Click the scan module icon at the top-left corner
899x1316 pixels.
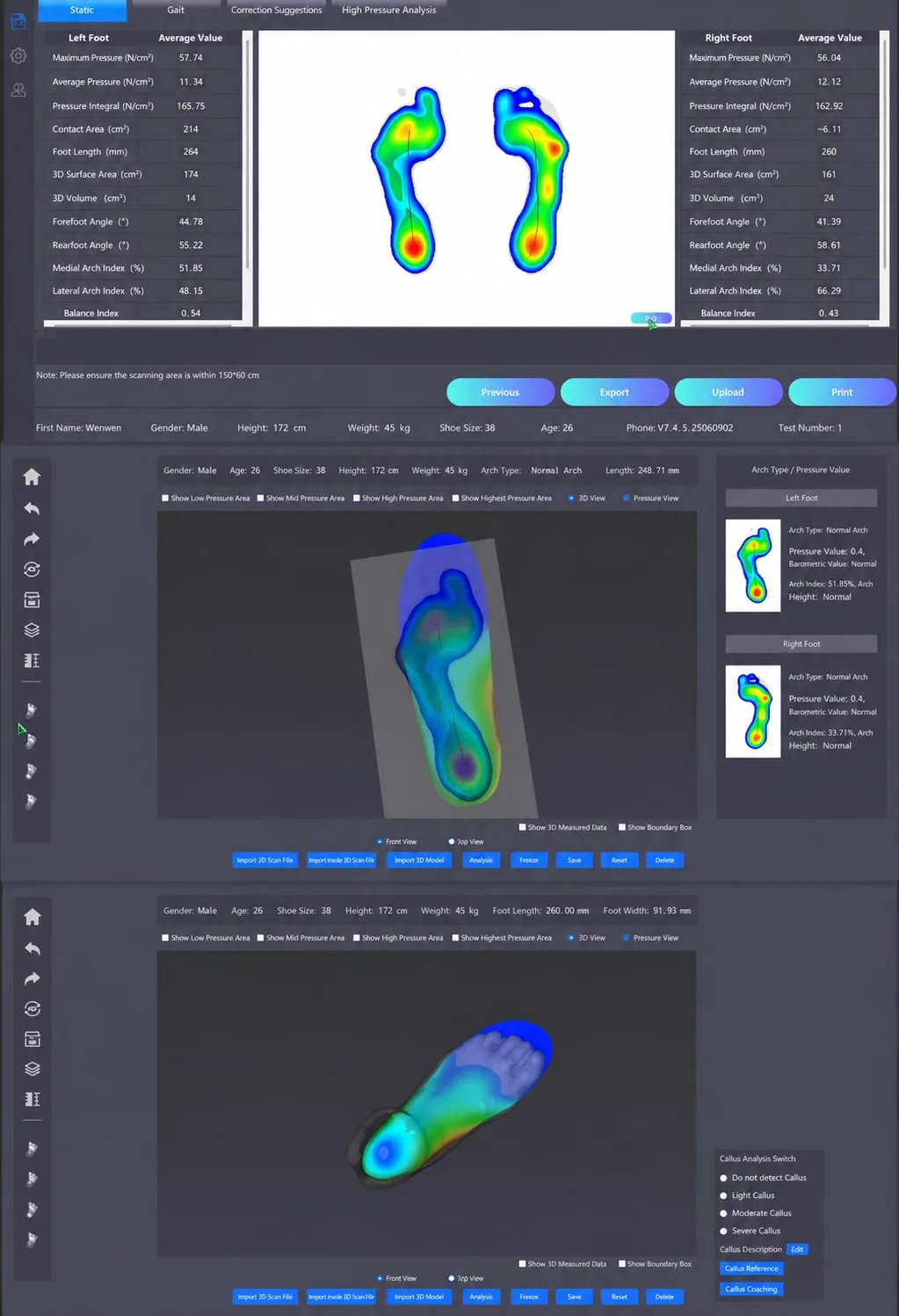(18, 21)
